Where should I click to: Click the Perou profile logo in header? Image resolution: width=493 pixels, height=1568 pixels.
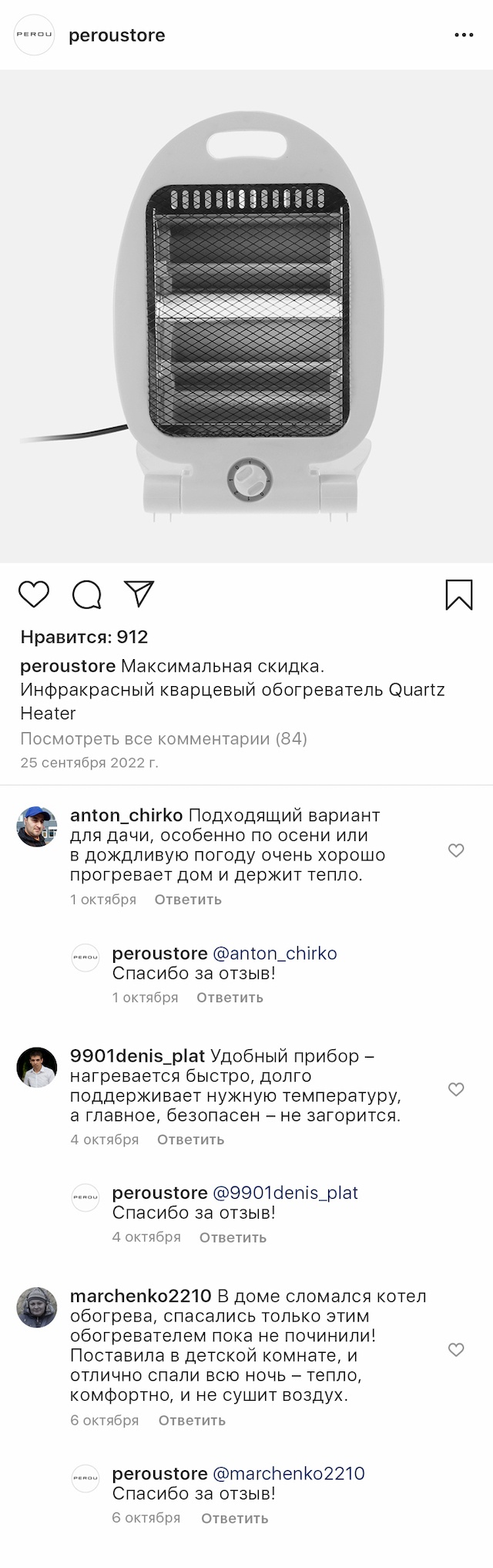pyautogui.click(x=35, y=35)
